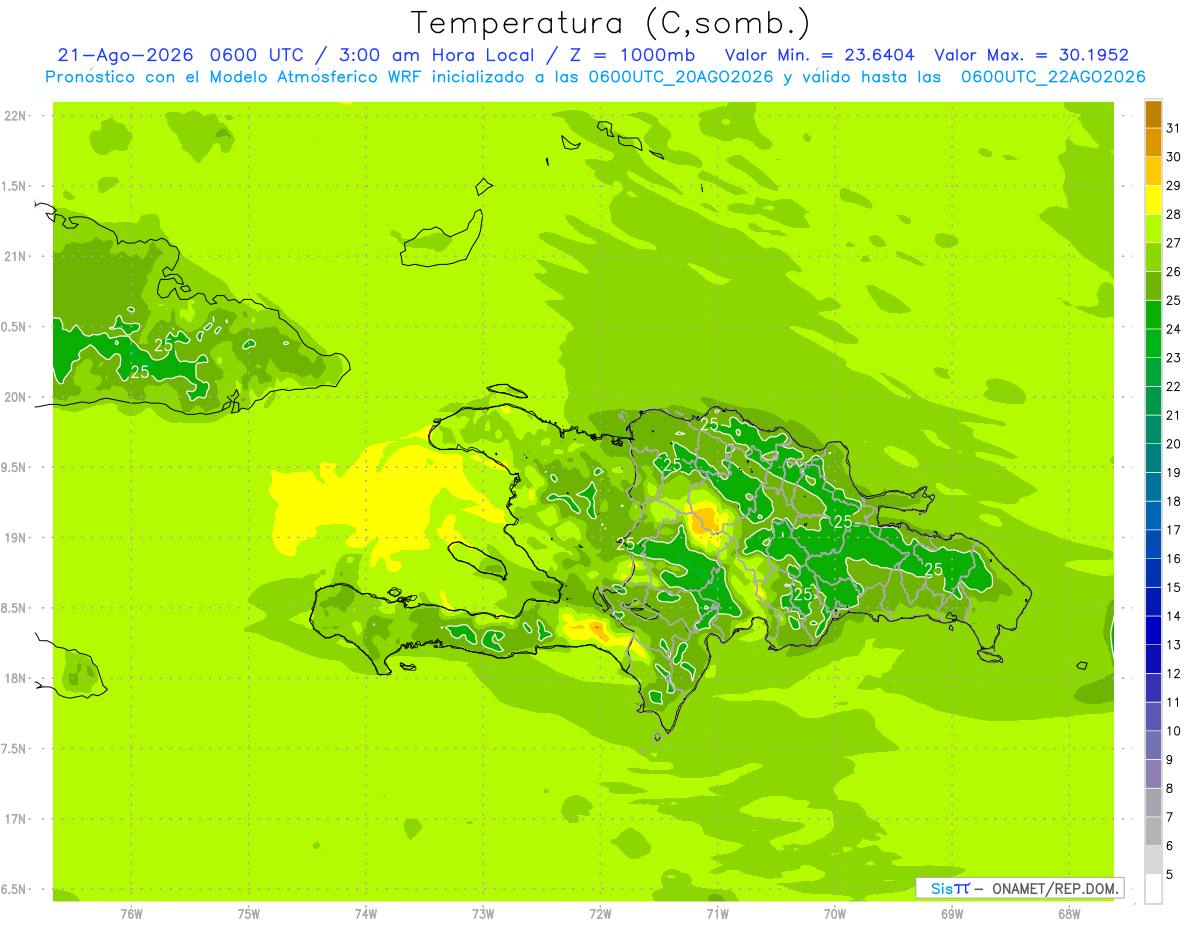Click the '19N' latitude axis label
Screen dimensions: 1200x927
(16, 538)
